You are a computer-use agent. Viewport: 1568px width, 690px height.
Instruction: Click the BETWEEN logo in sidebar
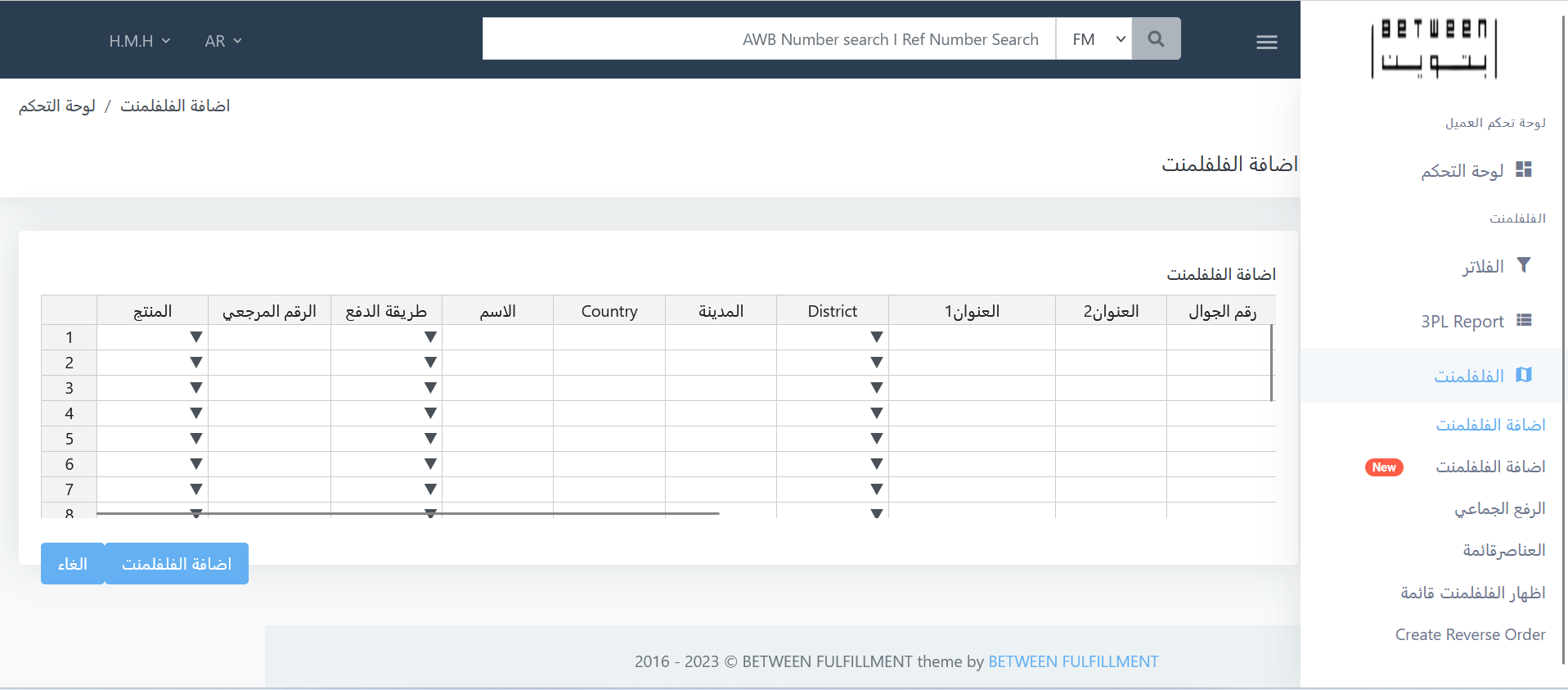[x=1433, y=49]
